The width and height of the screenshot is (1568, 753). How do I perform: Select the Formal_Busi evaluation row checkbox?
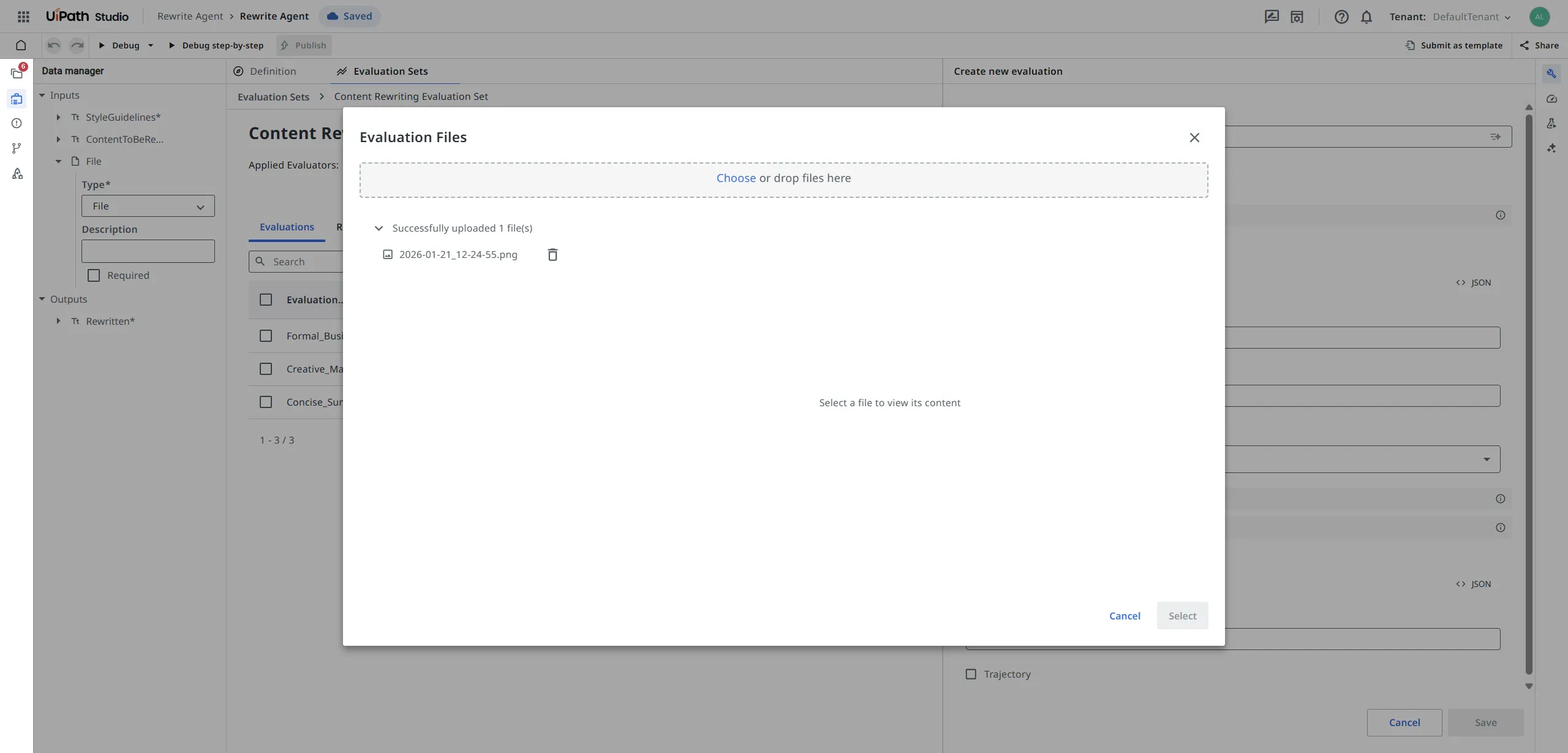pyautogui.click(x=266, y=336)
